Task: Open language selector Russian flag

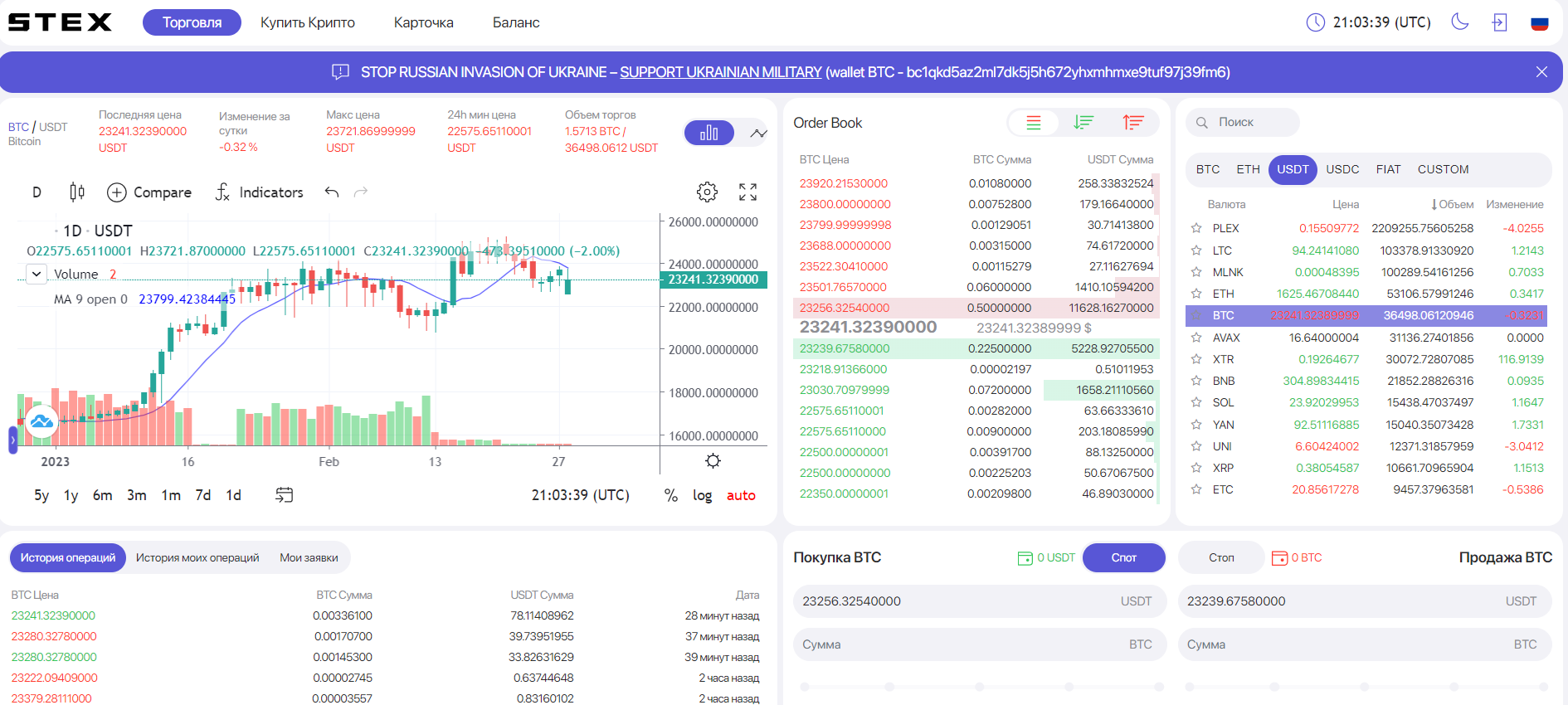Action: click(1540, 23)
